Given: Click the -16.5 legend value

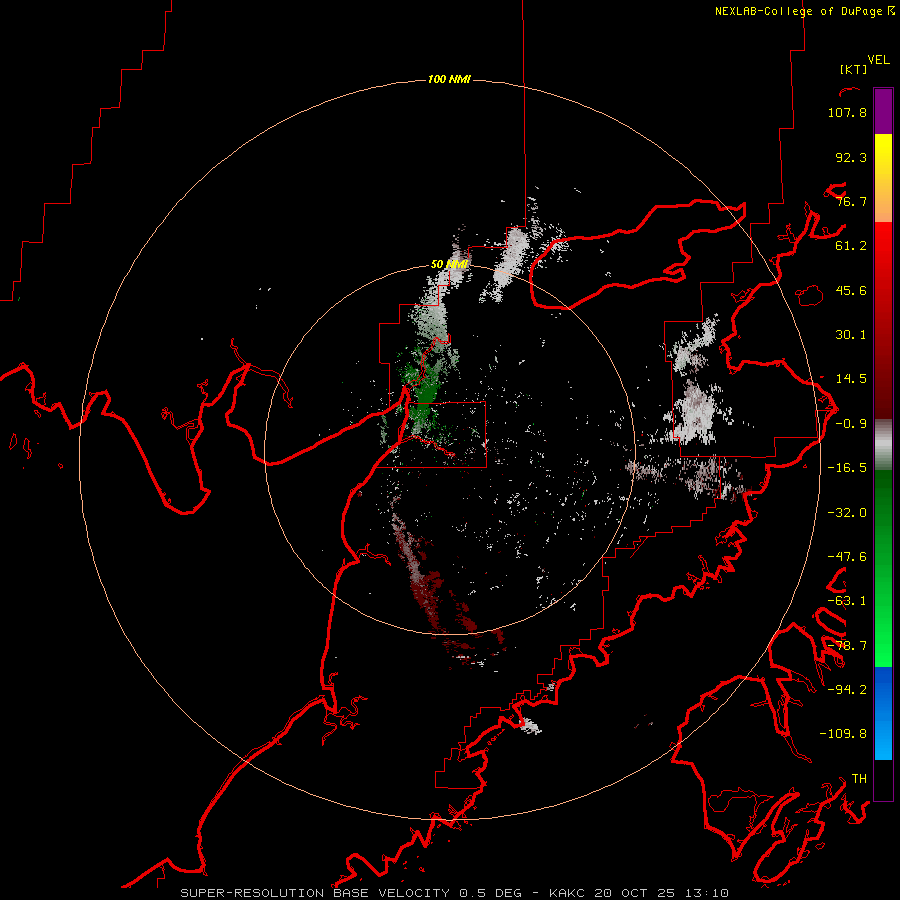Looking at the screenshot, I should coord(847,468).
